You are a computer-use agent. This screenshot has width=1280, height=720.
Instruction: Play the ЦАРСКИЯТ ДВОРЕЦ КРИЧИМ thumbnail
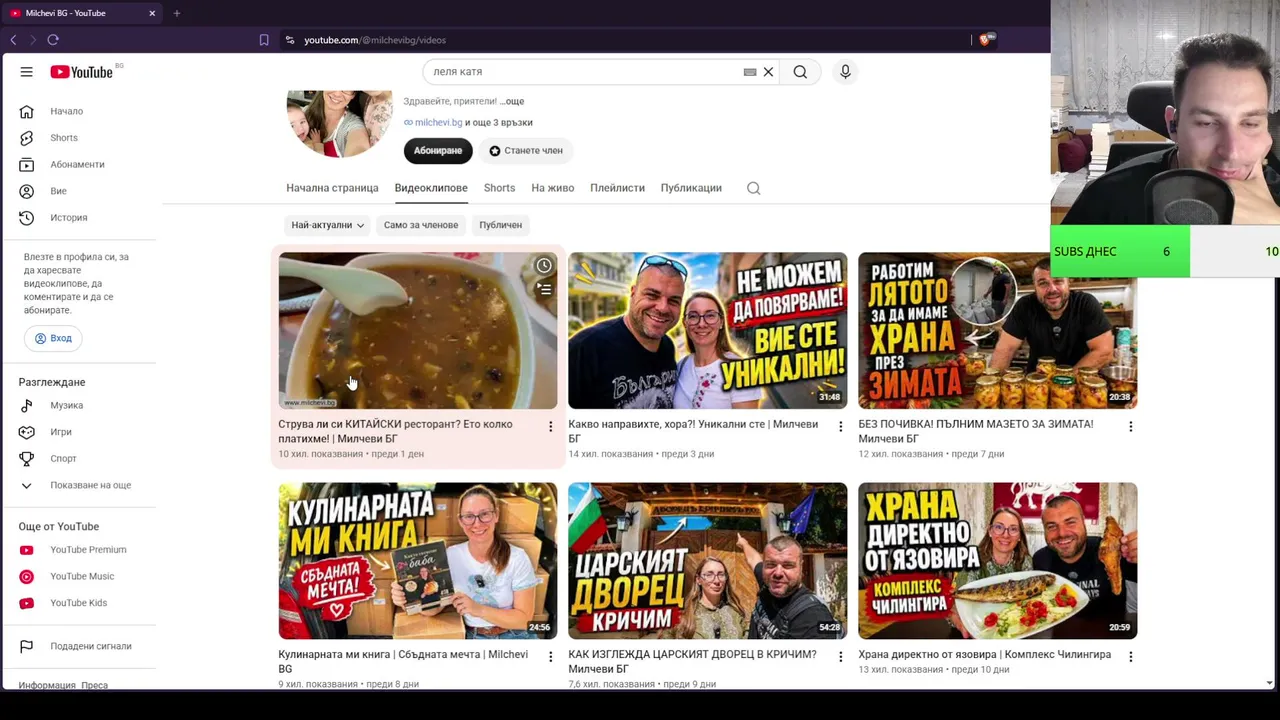707,561
